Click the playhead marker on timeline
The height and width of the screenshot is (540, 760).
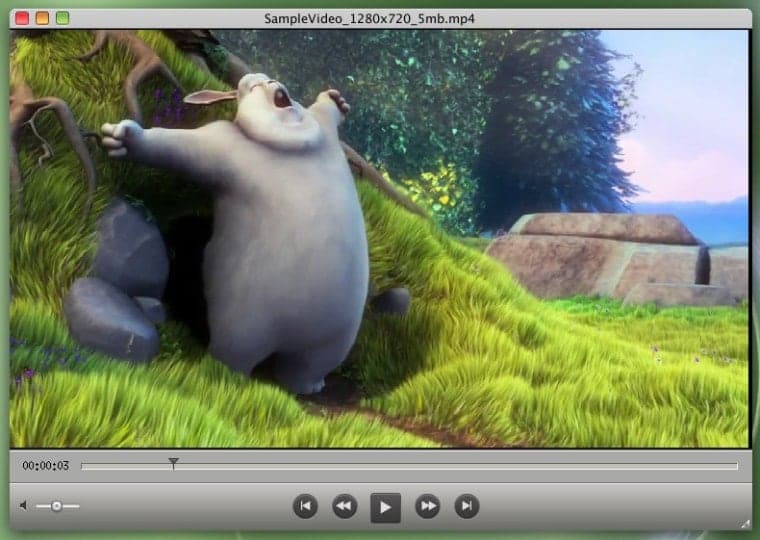click(x=173, y=463)
